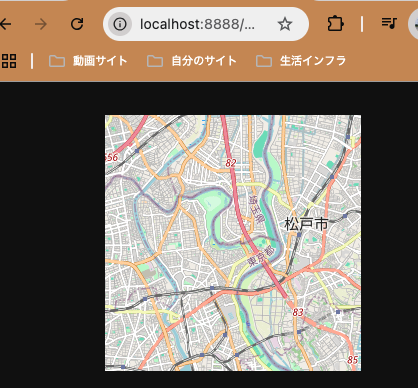Click route number 85 on the map
Screen dimensions: 418x388
[x=352, y=360]
